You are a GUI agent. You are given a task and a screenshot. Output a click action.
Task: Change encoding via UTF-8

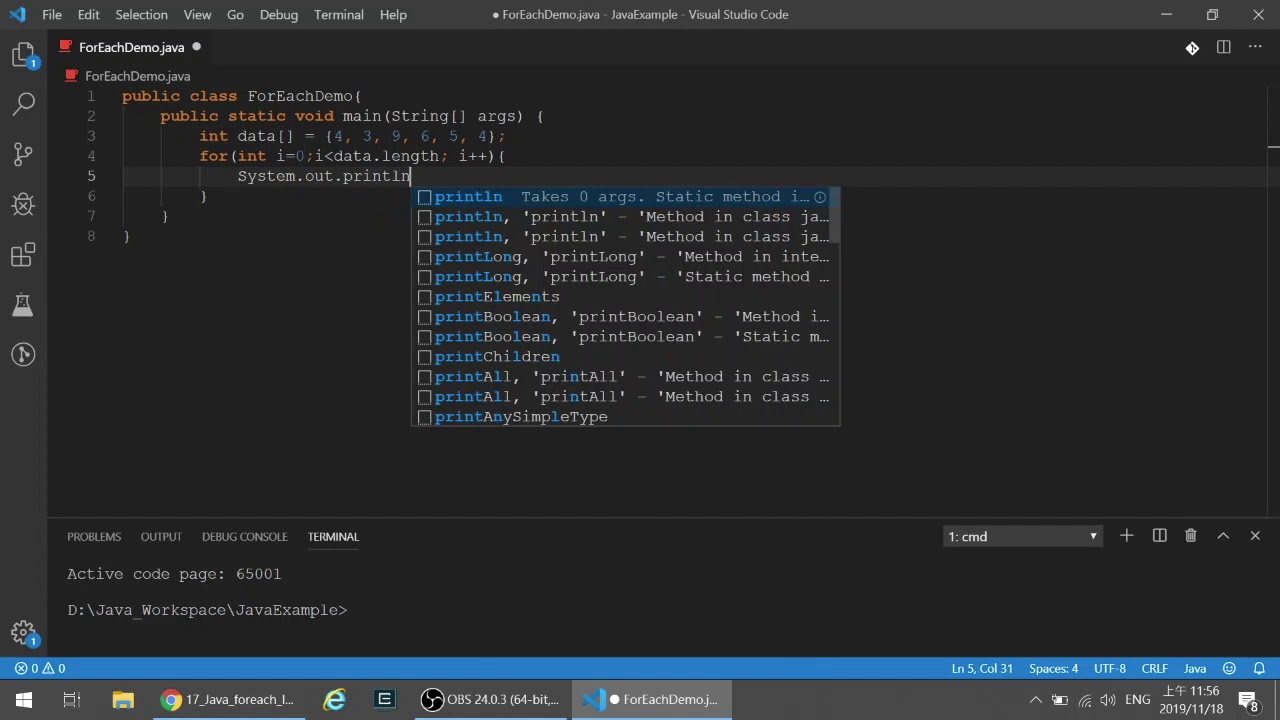pos(1109,668)
